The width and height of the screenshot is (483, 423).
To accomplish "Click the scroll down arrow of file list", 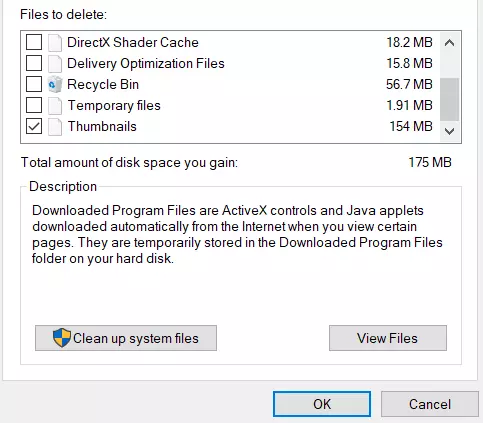I will tap(450, 131).
